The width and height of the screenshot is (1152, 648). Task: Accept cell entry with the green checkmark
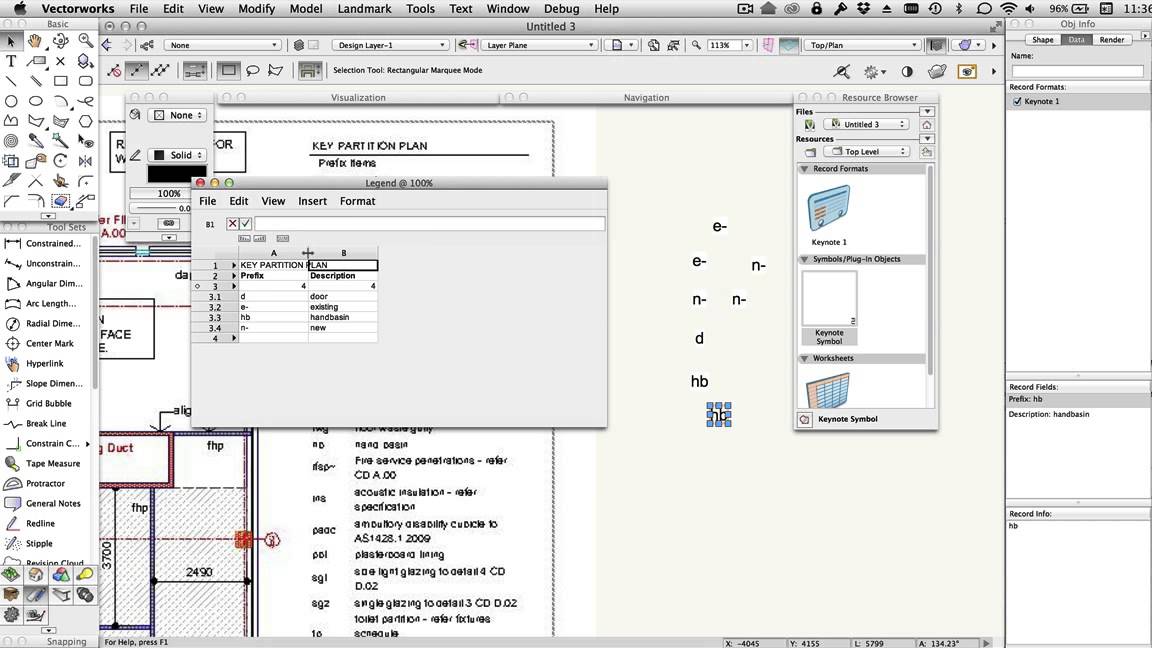[x=245, y=223]
